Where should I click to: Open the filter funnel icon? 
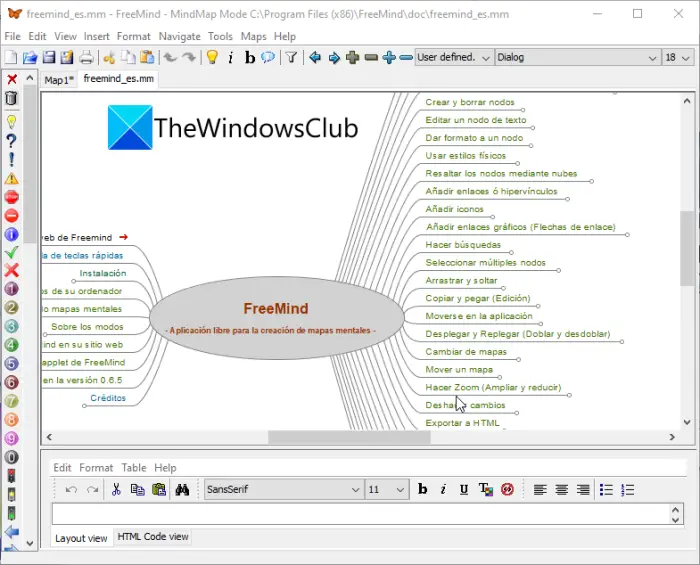[292, 58]
